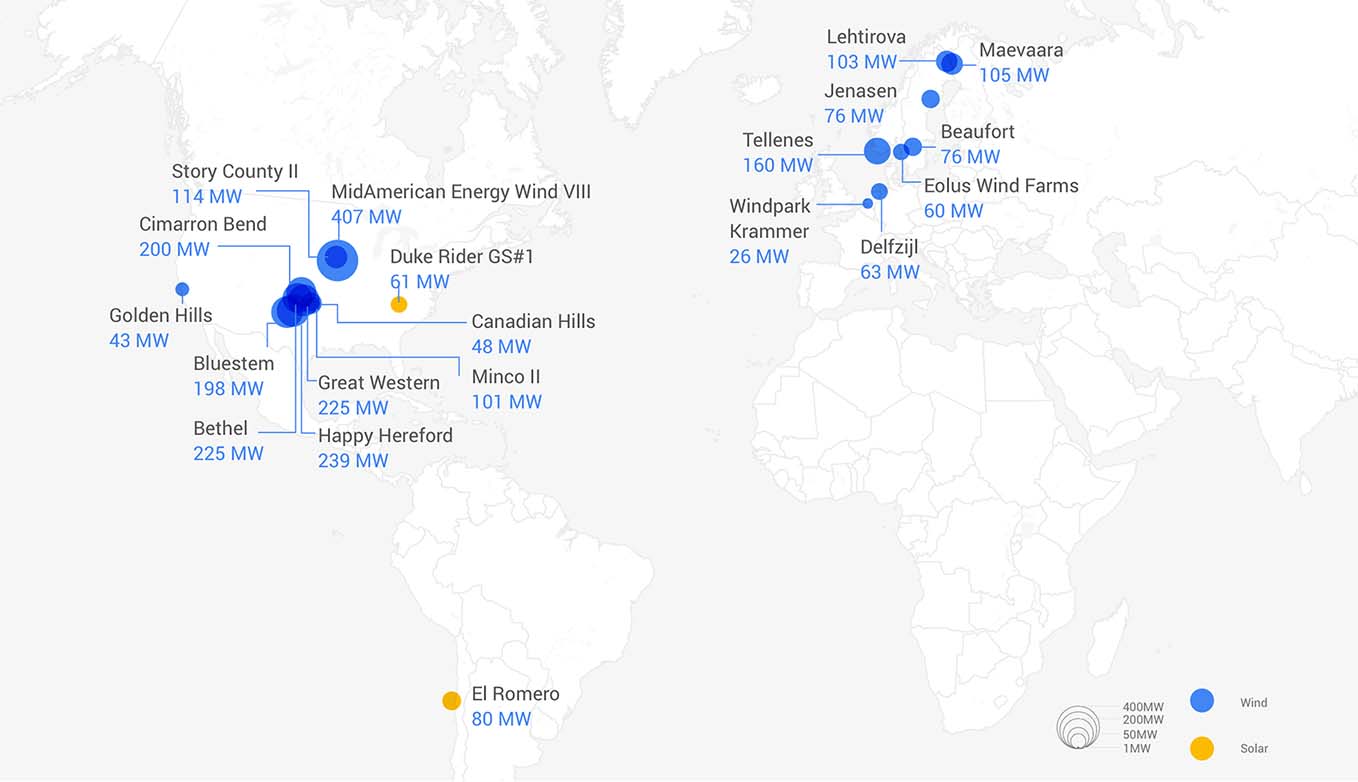Screen dimensions: 1358x782
Task: Click the Canadian Hills label text
Action: [x=533, y=321]
